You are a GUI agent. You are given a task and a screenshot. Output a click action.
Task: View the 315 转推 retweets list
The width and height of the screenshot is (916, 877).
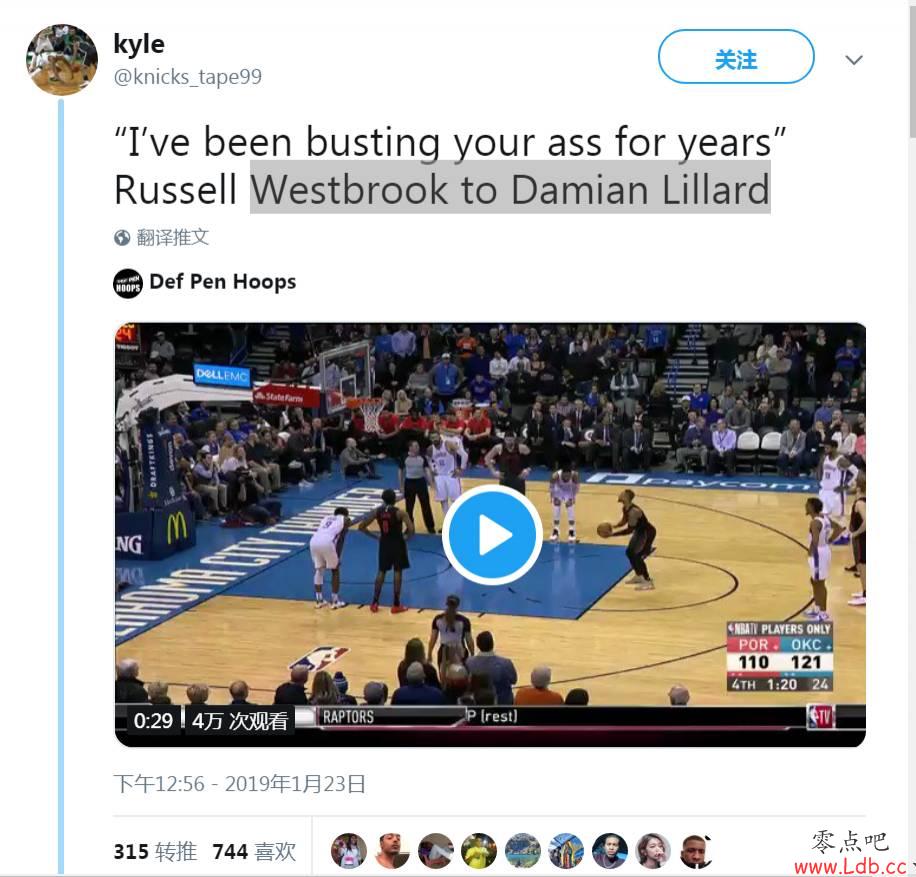(x=155, y=851)
